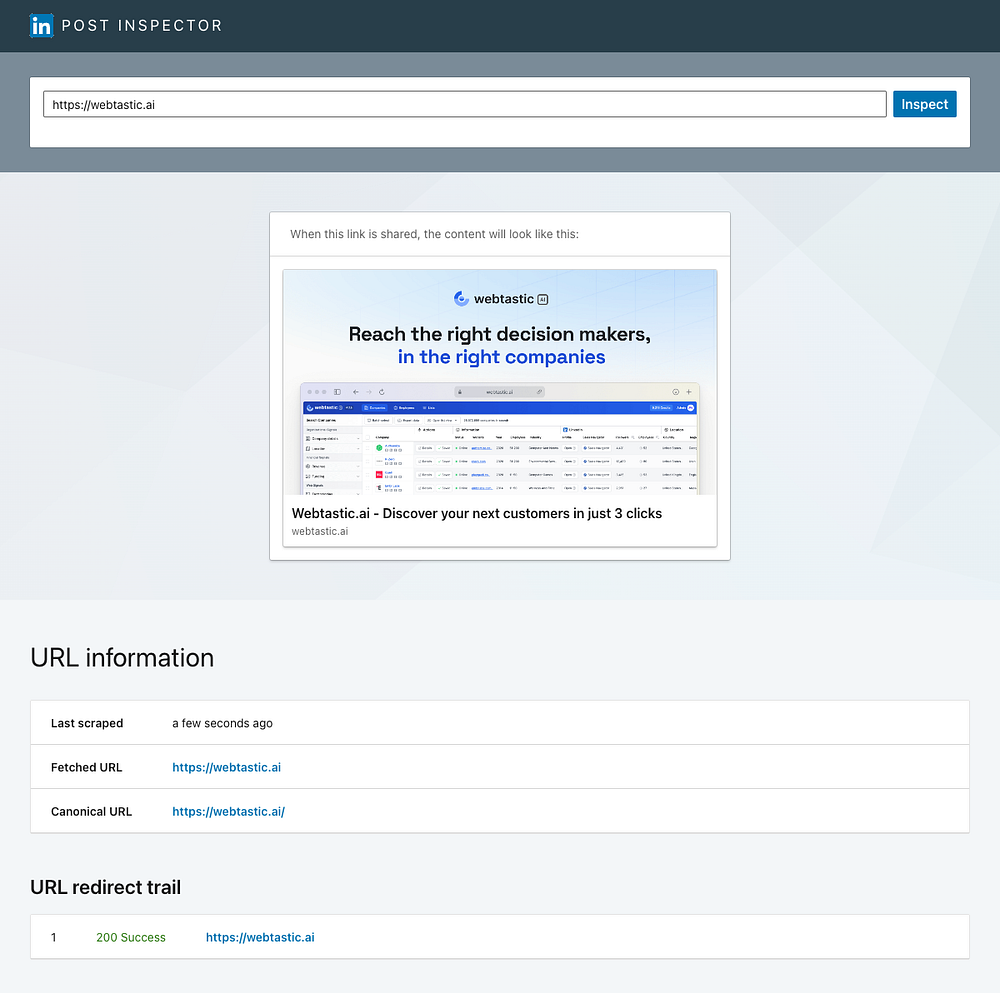
Task: Click preview title 'Webtastic.ai - Discover your next customers'
Action: (x=476, y=513)
